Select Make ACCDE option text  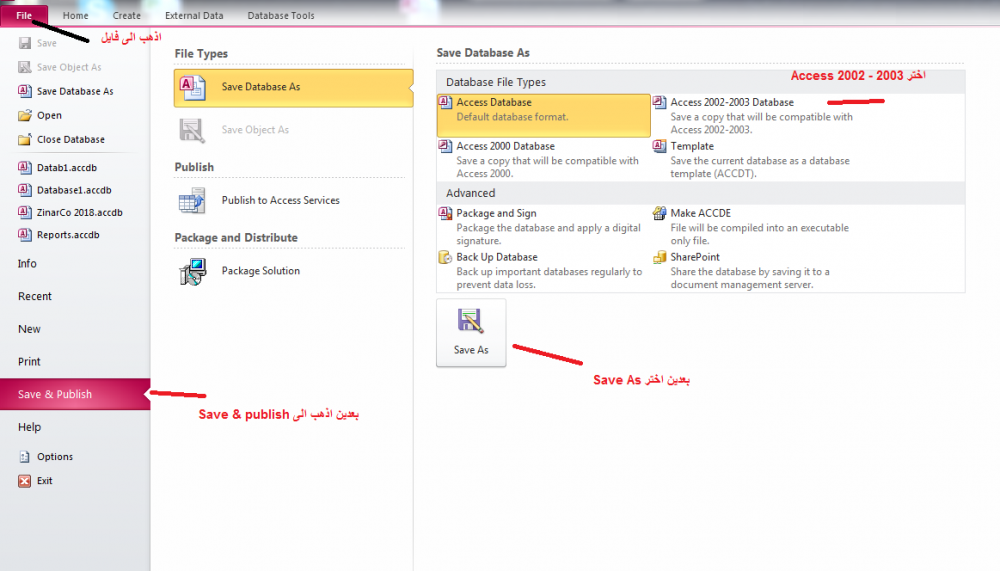(x=701, y=213)
